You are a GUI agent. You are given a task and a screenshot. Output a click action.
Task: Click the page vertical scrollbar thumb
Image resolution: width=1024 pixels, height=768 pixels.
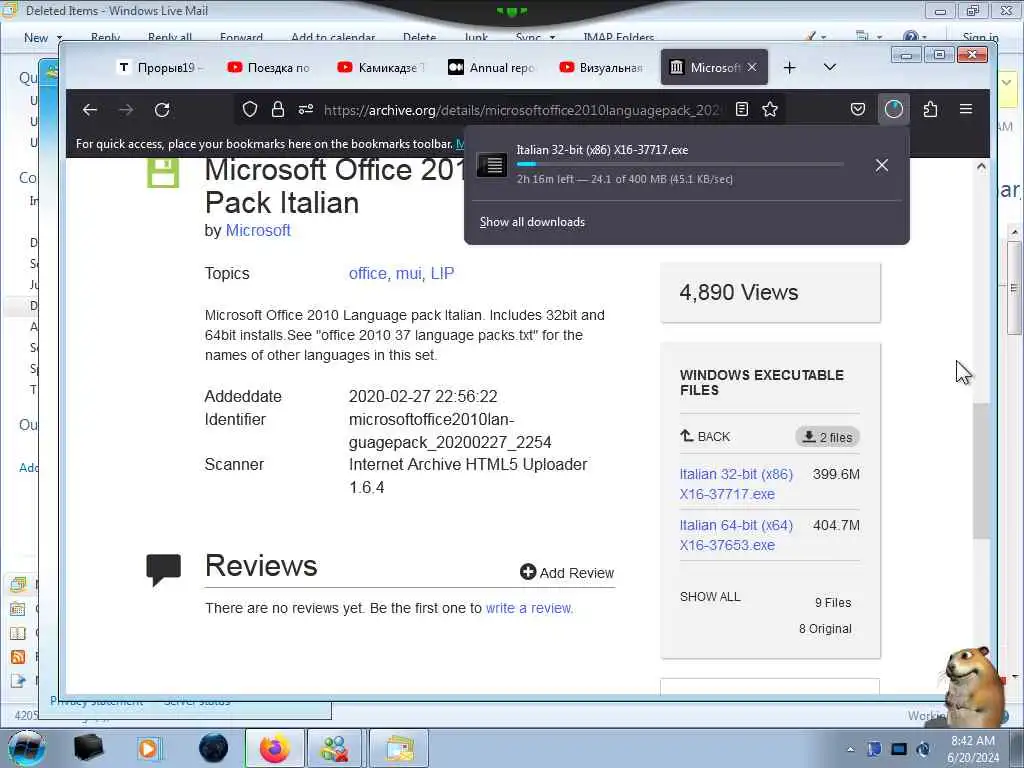pyautogui.click(x=981, y=471)
